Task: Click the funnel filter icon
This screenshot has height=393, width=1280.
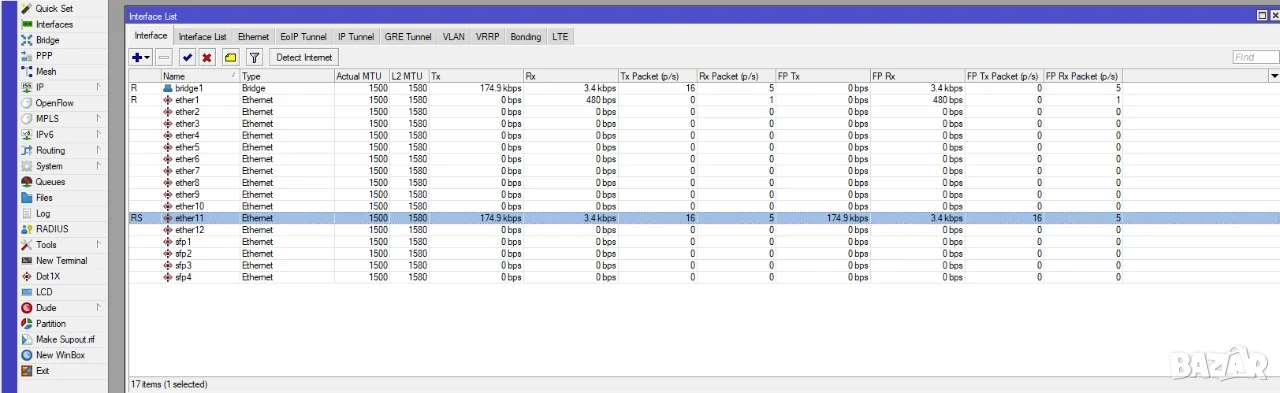Action: 255,58
